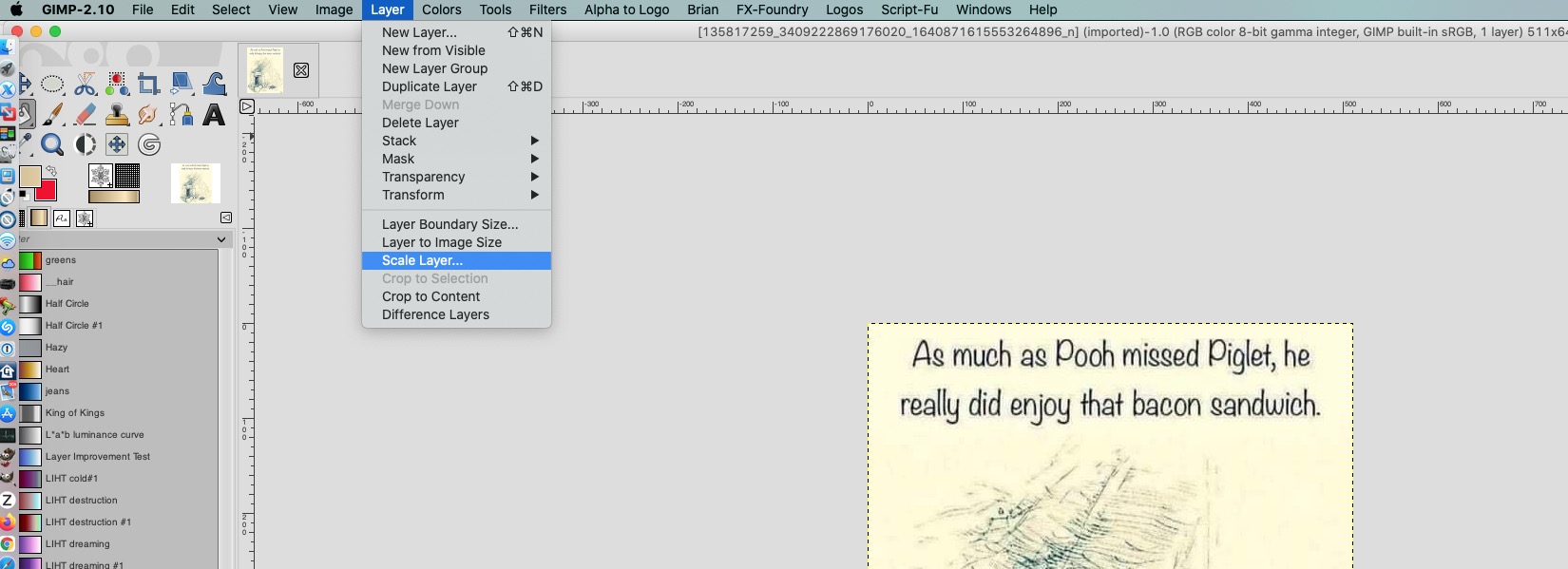The image size is (1568, 569).
Task: Select the Text tool
Action: click(x=214, y=115)
